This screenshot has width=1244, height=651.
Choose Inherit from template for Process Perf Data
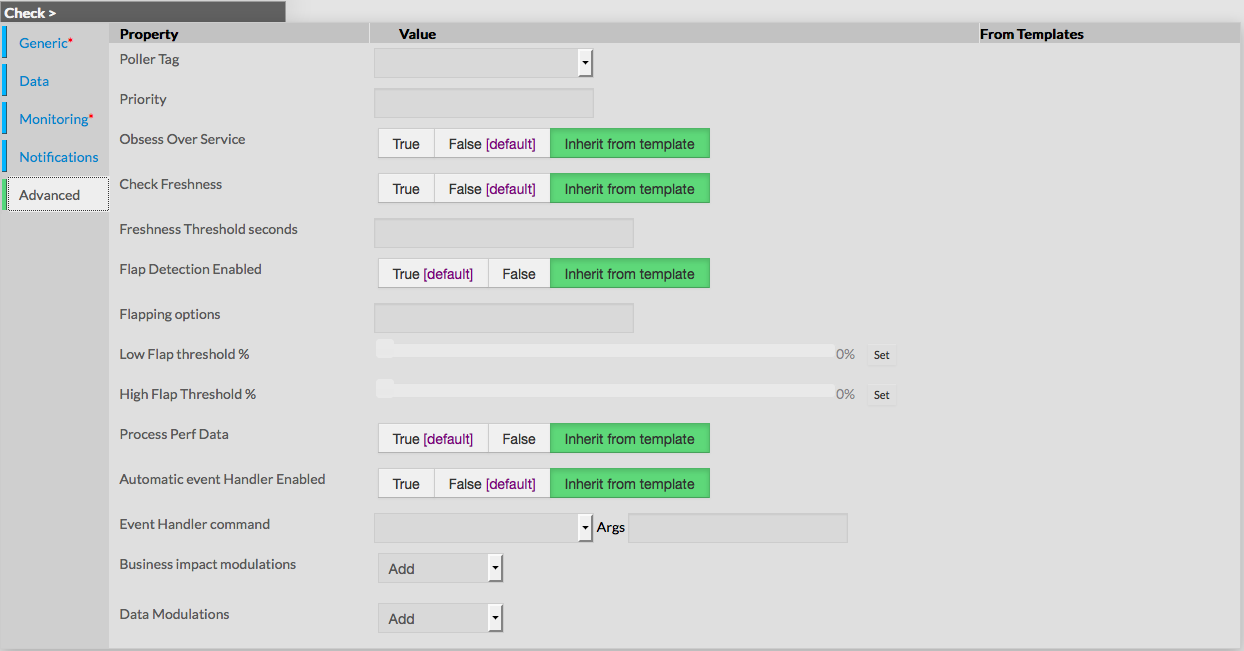pyautogui.click(x=629, y=439)
